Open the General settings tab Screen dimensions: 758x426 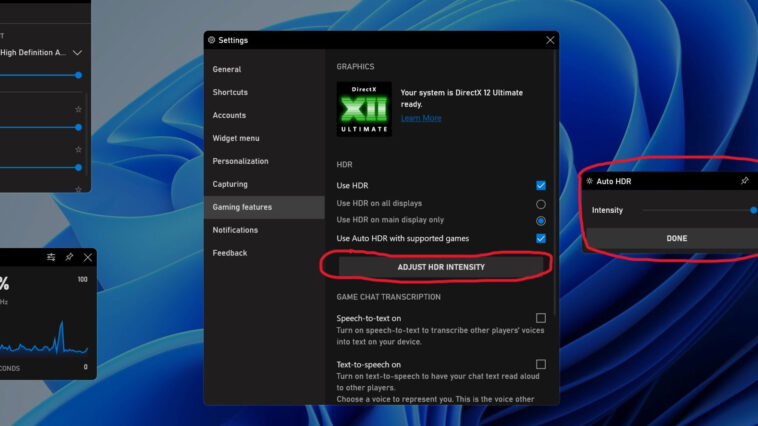(x=264, y=69)
